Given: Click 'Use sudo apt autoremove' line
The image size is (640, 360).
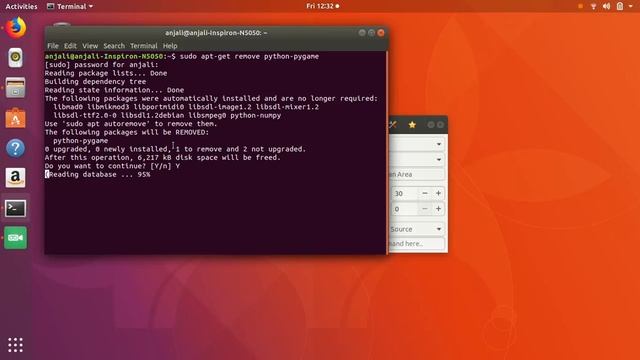Looking at the screenshot, I should 131,124.
